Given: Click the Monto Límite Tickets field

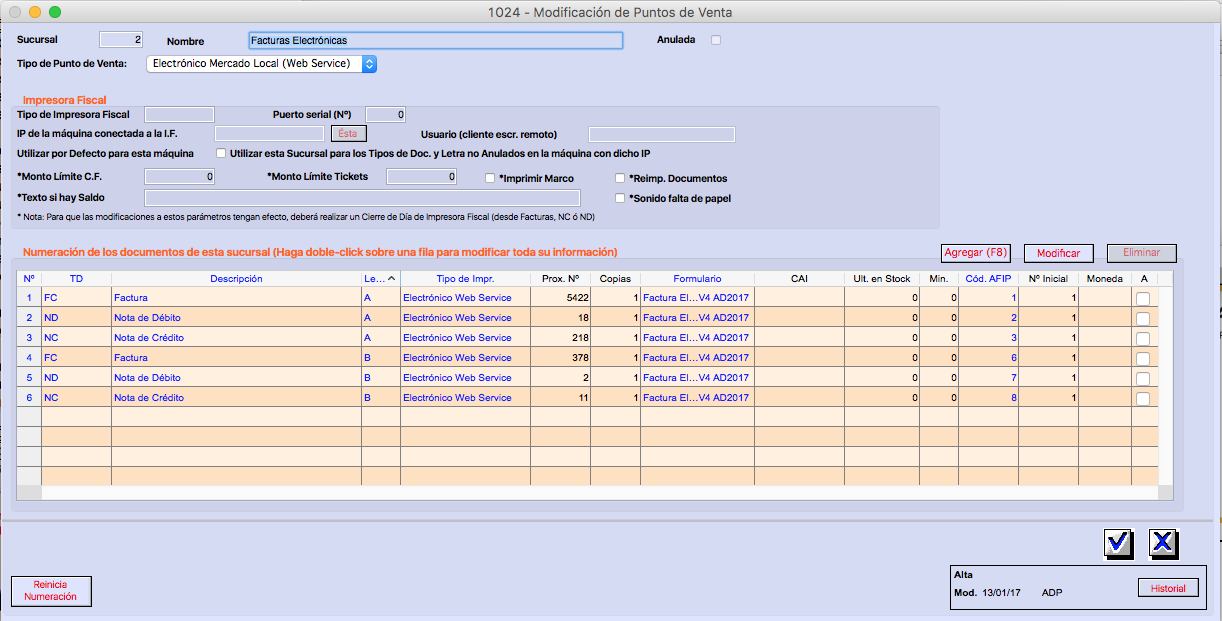Looking at the screenshot, I should (x=421, y=177).
